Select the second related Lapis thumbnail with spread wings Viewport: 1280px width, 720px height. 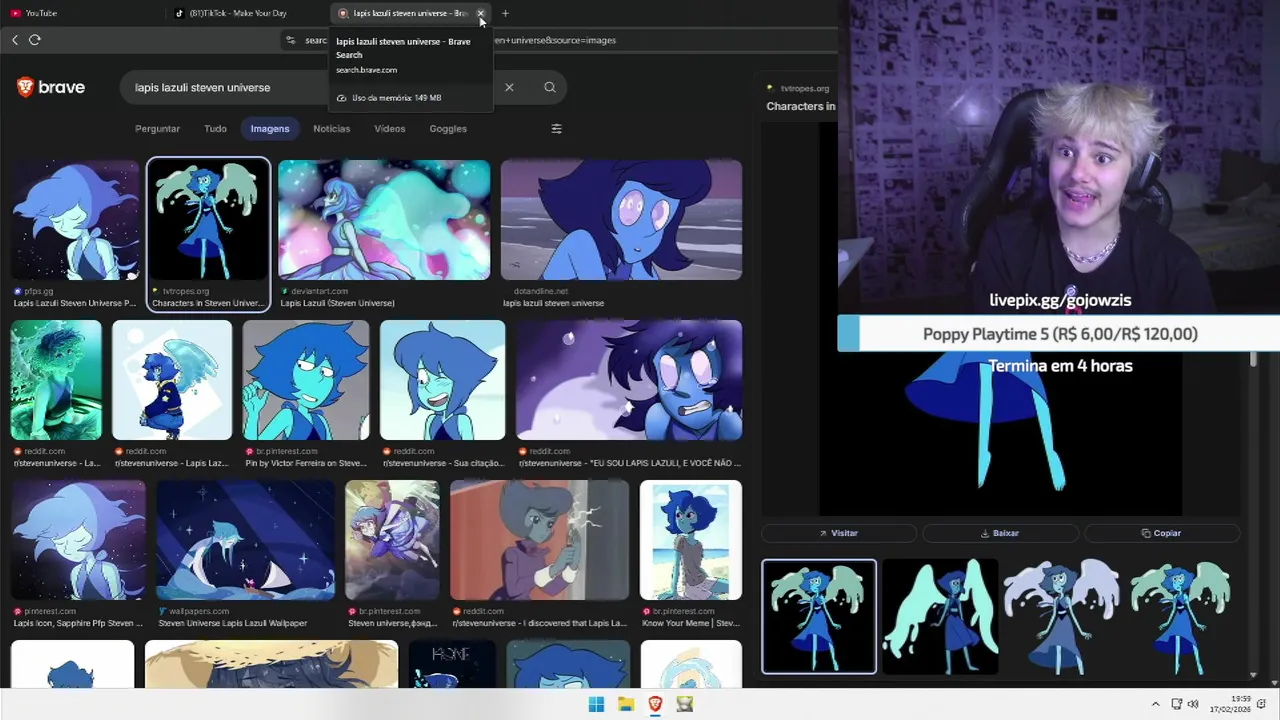[940, 617]
